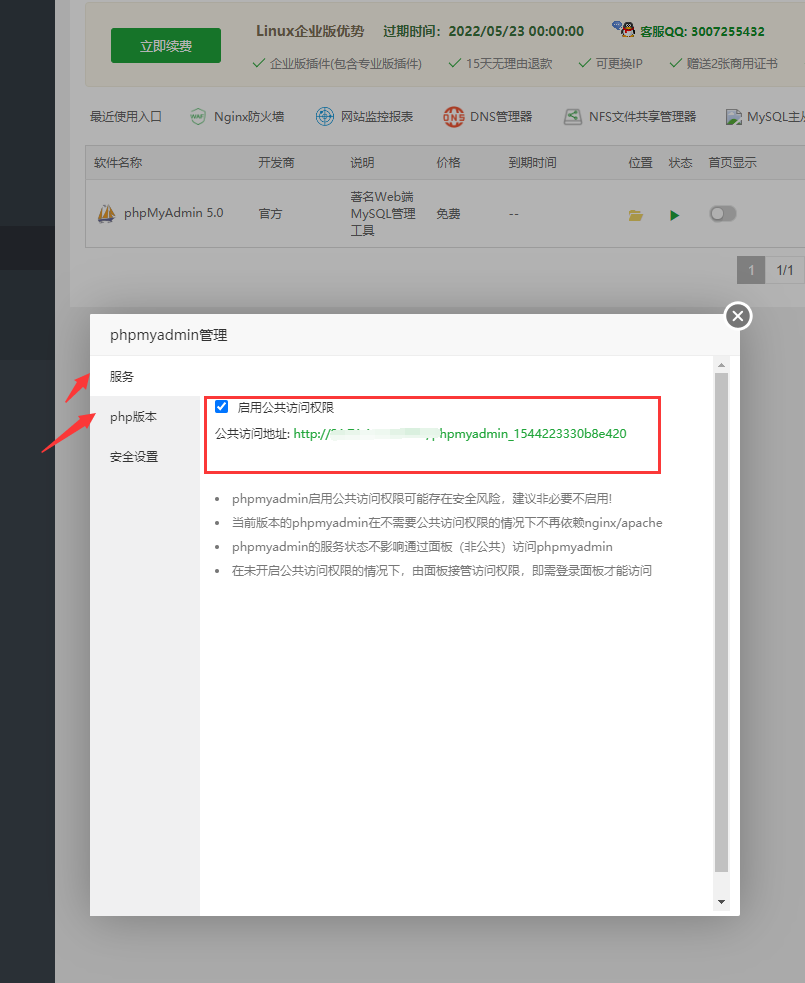Click dialog scrollbar down arrow

click(x=721, y=902)
